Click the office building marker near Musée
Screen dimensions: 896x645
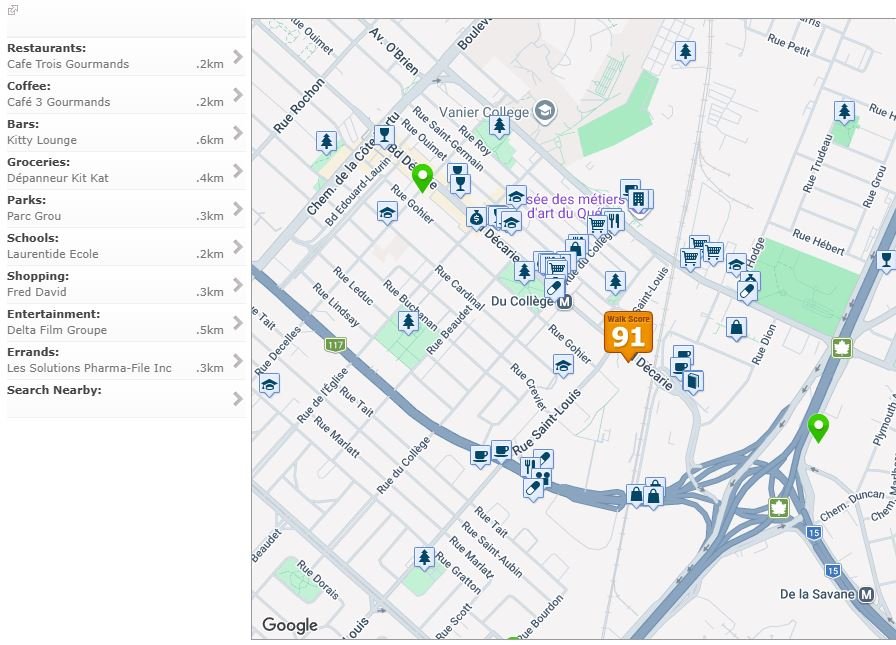(640, 200)
